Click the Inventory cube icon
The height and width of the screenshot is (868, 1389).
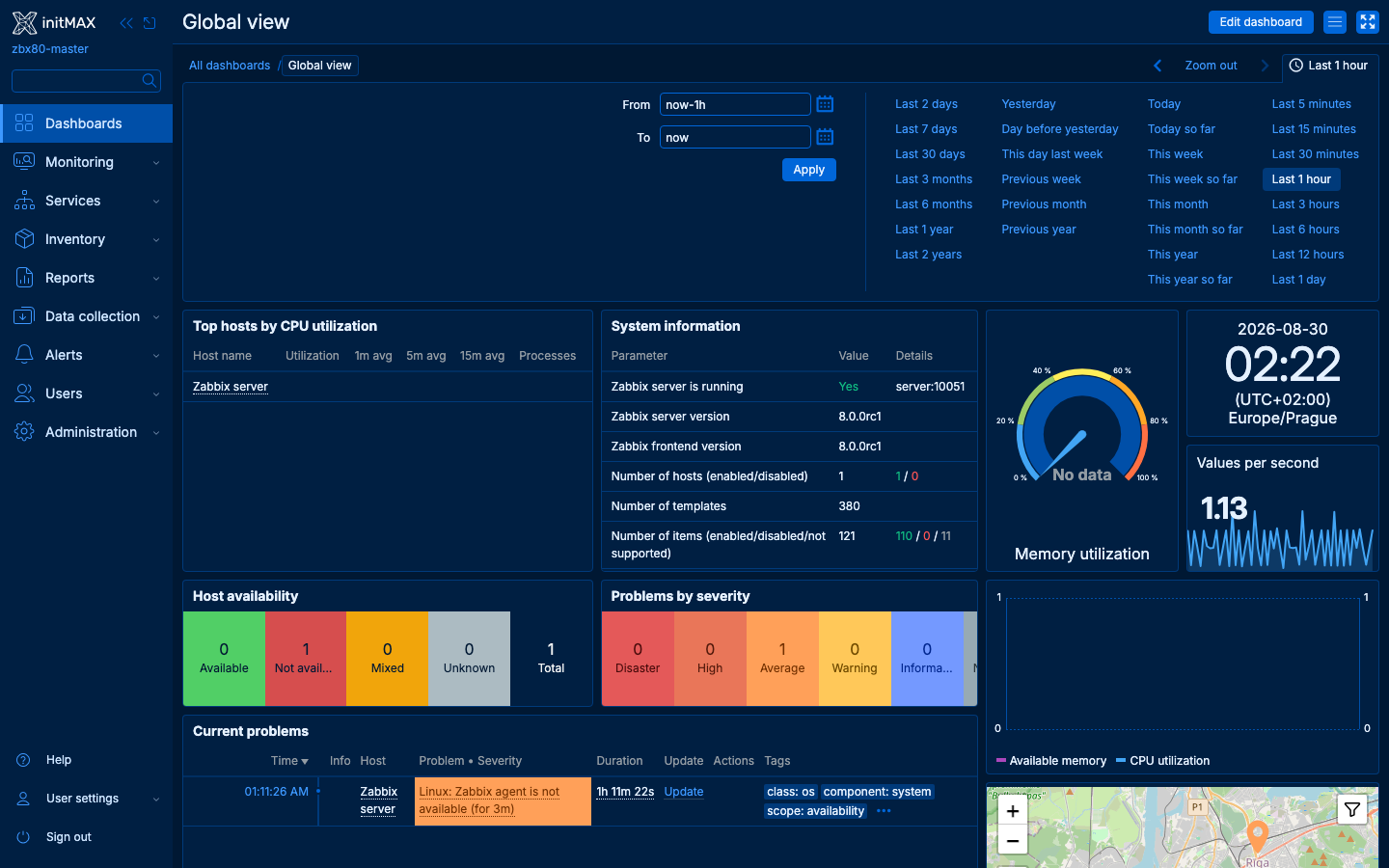coord(24,239)
